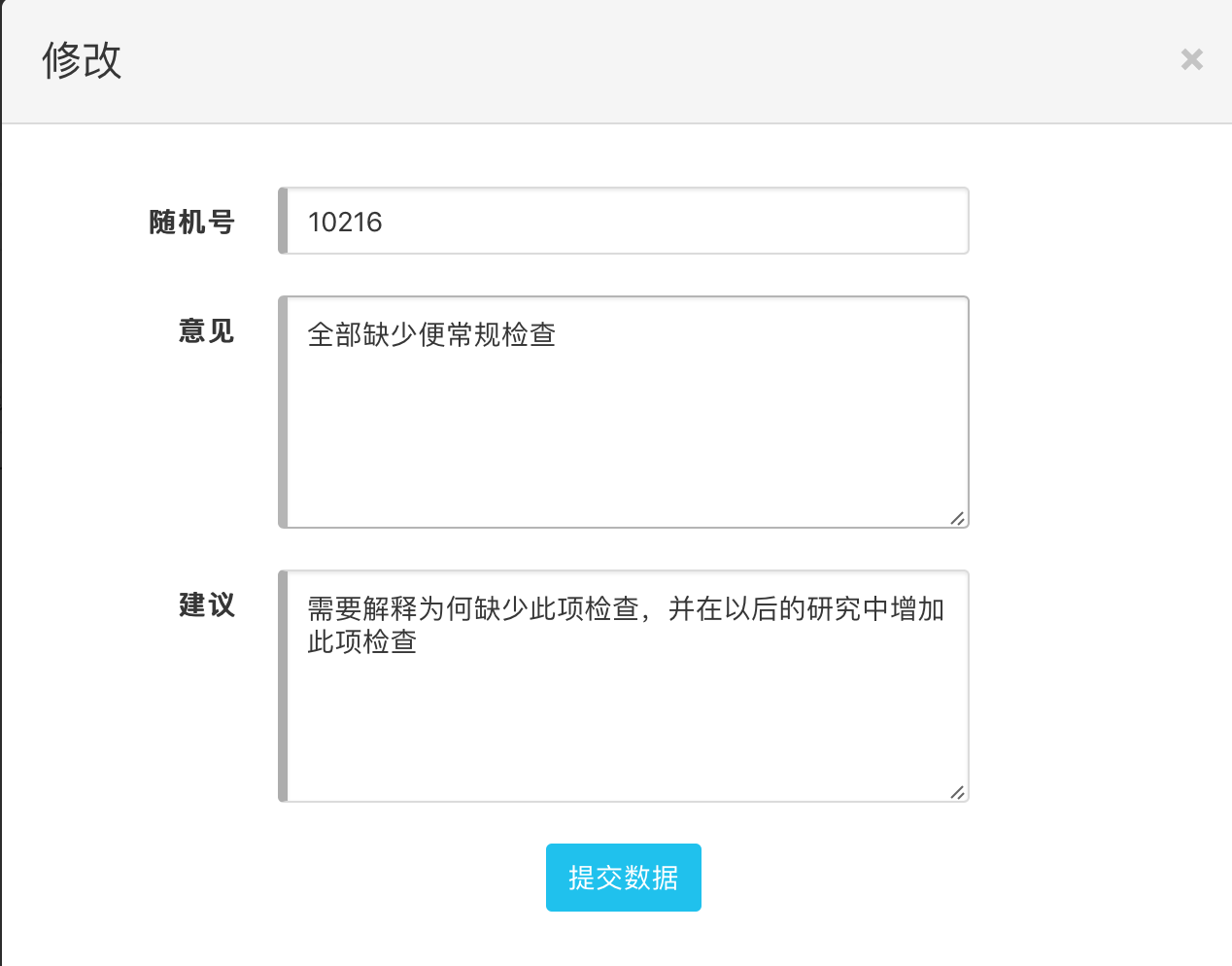This screenshot has height=966, width=1232.
Task: Close the 修改 dialog with the X
Action: click(x=1191, y=60)
